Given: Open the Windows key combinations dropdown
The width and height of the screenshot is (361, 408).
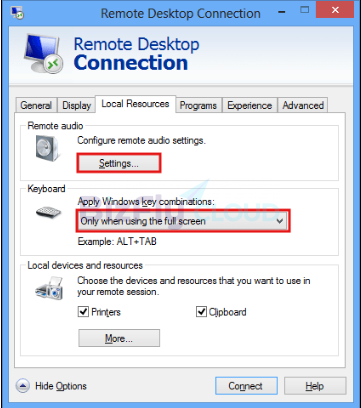Looking at the screenshot, I should pos(183,221).
